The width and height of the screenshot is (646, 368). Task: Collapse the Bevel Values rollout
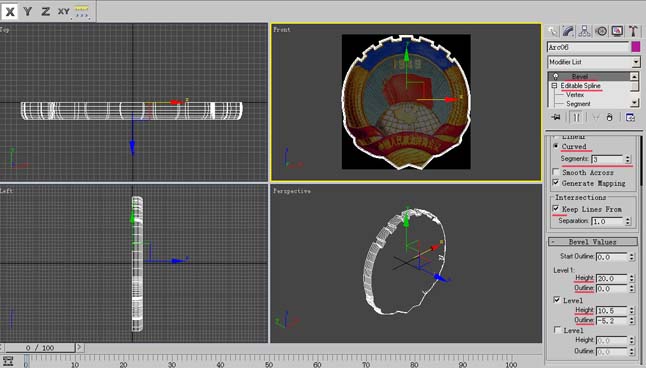tap(593, 241)
